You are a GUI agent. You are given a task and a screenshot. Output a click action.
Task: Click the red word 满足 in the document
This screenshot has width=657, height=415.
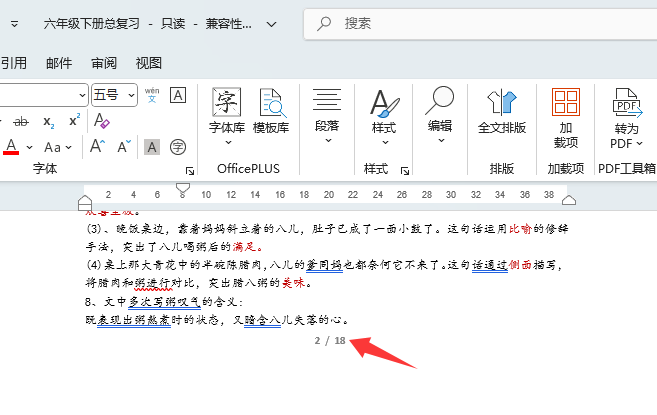pyautogui.click(x=244, y=247)
